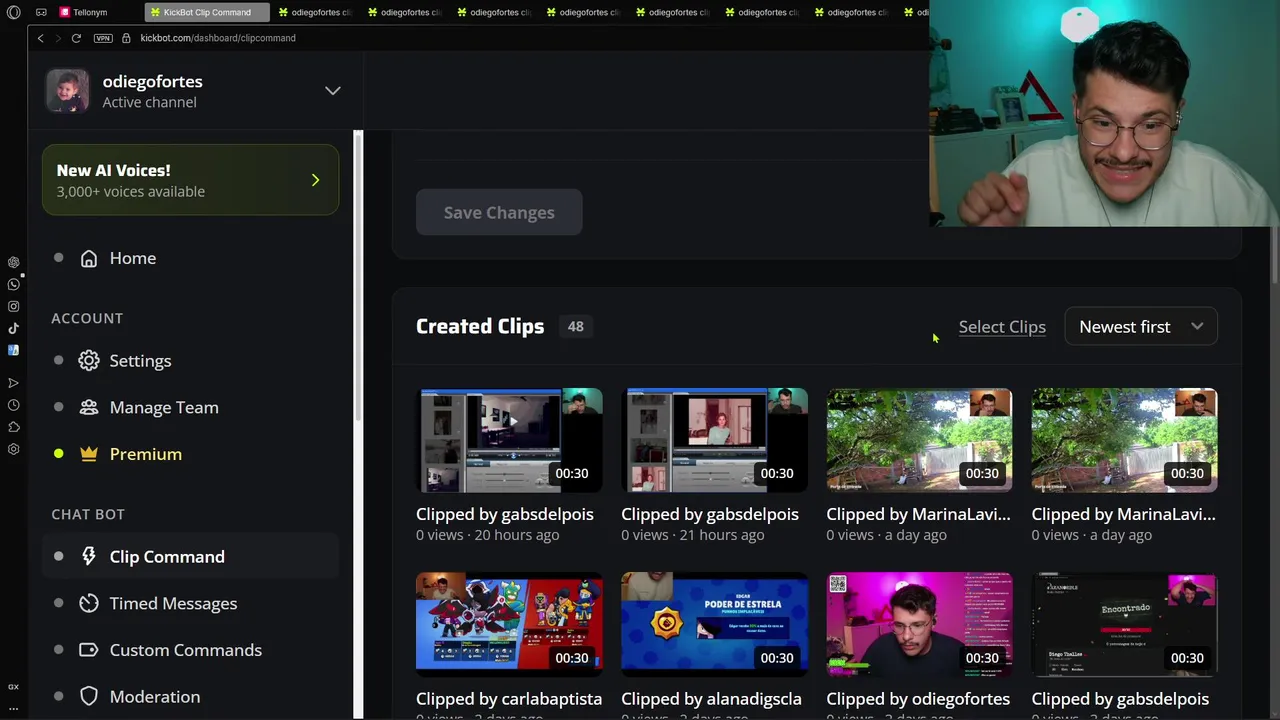Image resolution: width=1280 pixels, height=720 pixels.
Task: Open WhatsApp icon in Opera sidebar
Action: (13, 284)
